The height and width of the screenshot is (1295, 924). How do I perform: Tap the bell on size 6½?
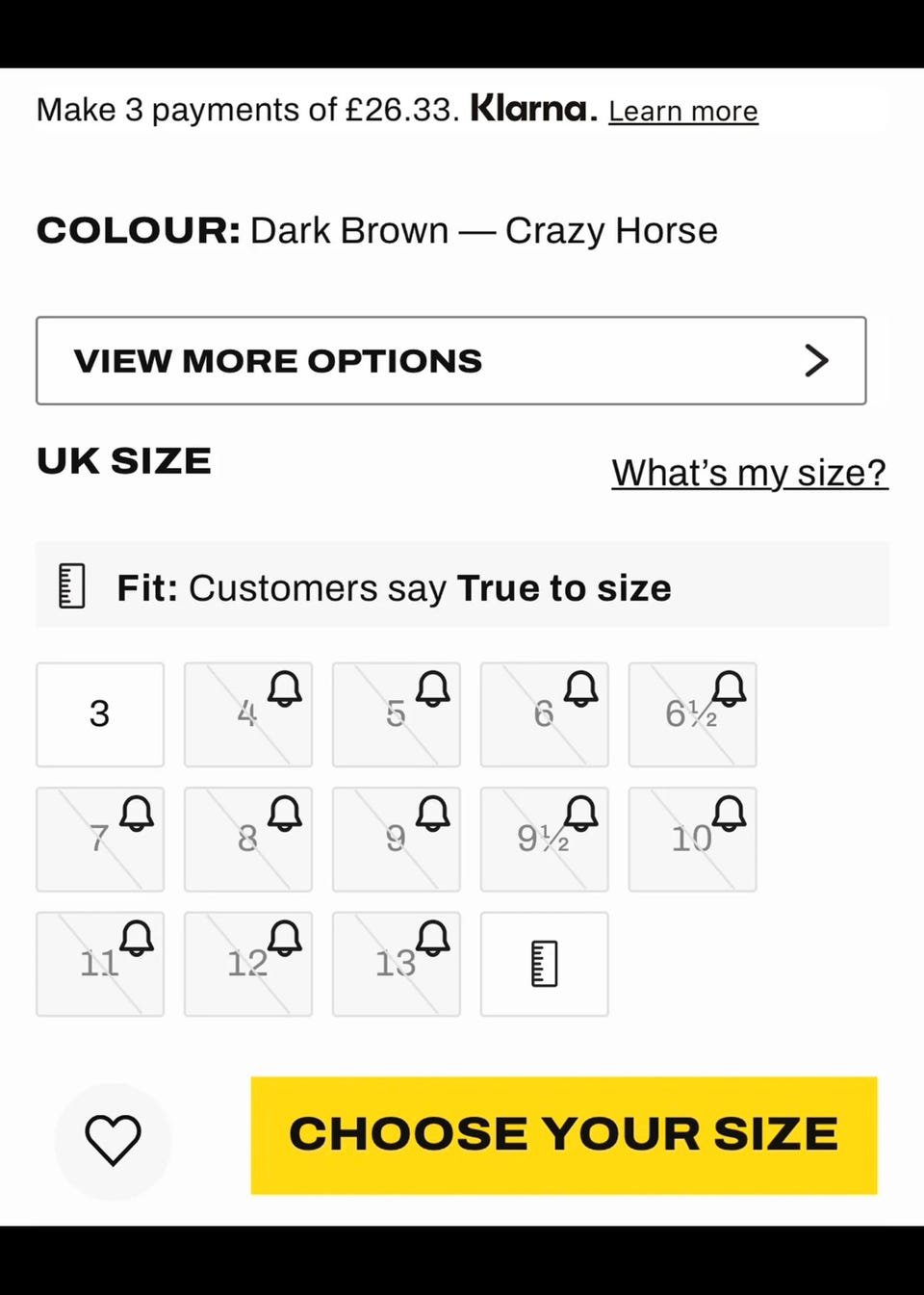click(730, 689)
